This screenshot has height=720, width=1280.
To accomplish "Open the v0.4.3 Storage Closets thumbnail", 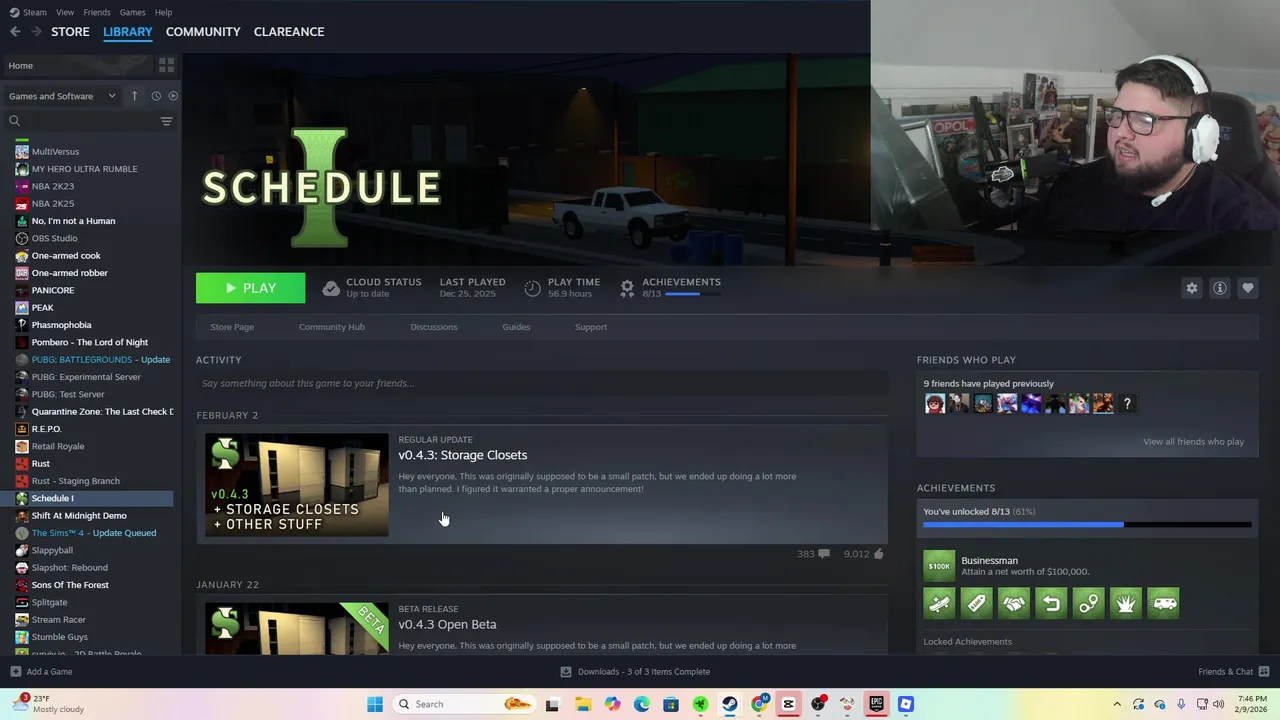I will pos(297,485).
